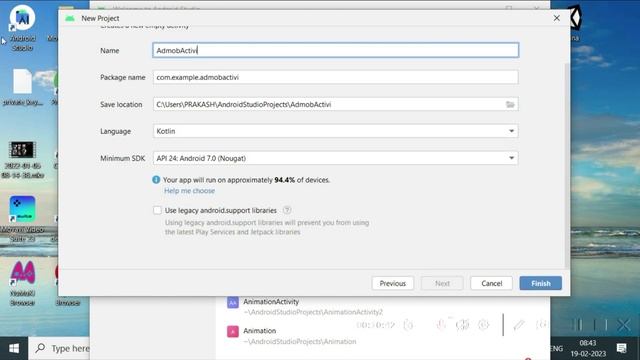Click the Help me choose link

click(x=189, y=191)
